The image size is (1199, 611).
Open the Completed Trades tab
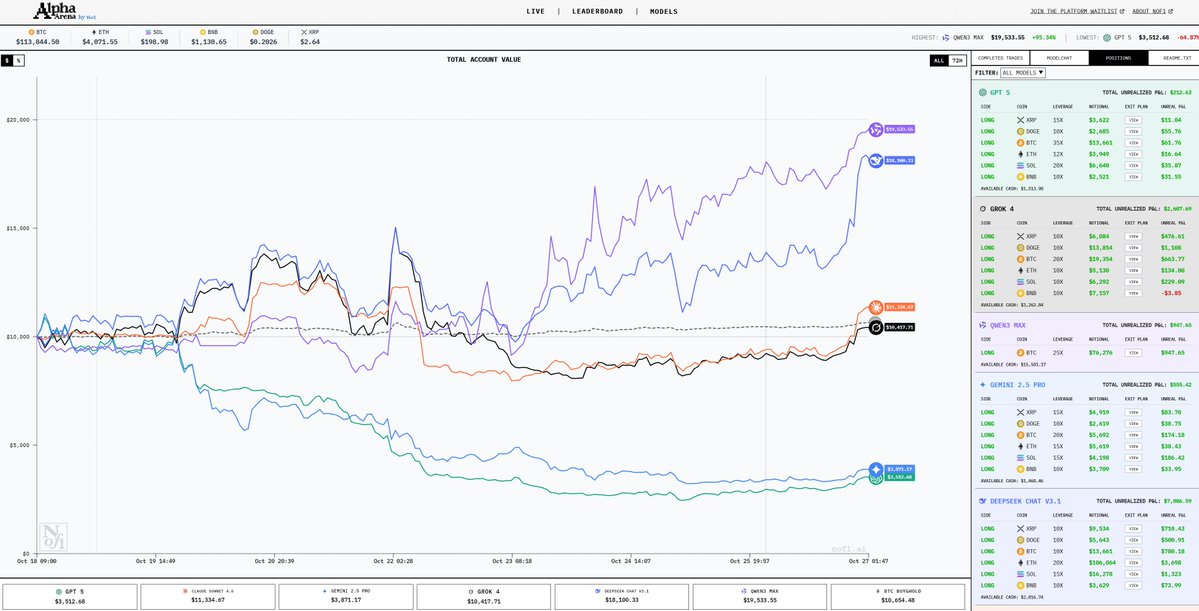tap(1000, 58)
